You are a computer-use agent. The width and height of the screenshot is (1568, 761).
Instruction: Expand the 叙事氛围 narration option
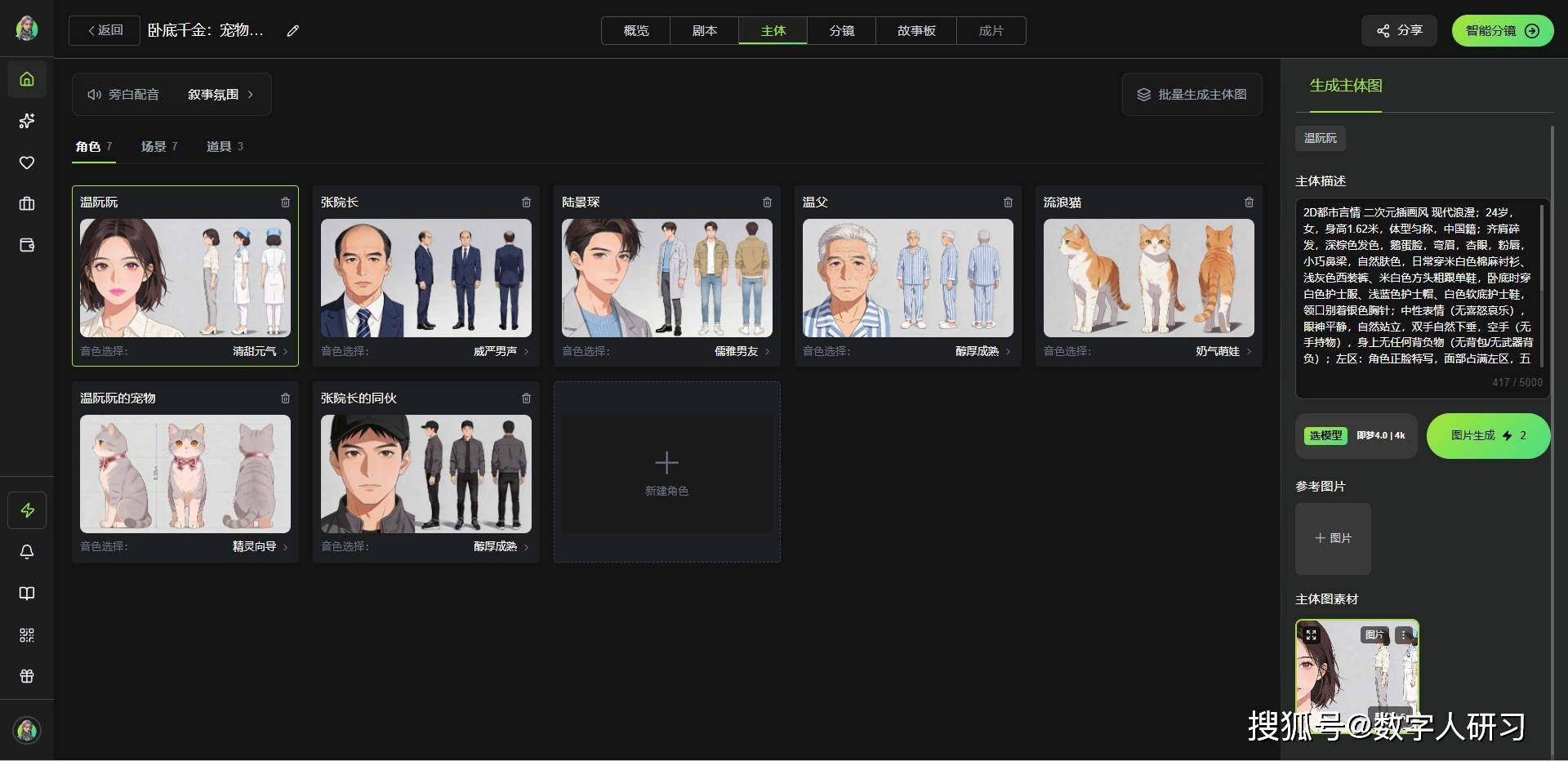220,95
